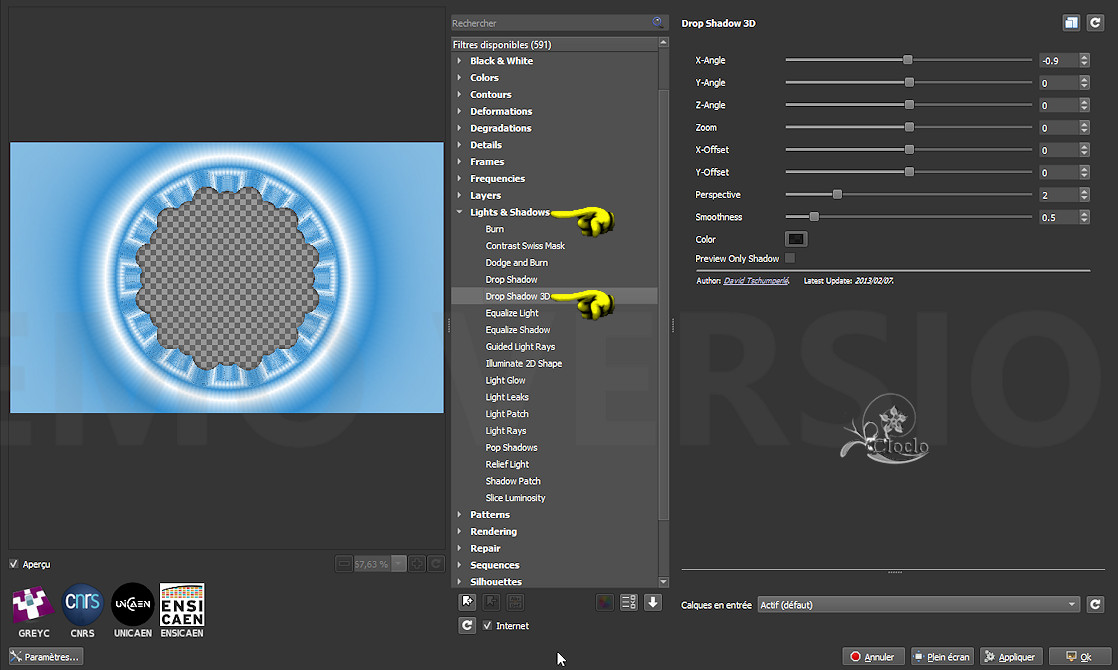This screenshot has height=670, width=1118.
Task: Open David Tschumperlé author link
Action: pos(755,281)
